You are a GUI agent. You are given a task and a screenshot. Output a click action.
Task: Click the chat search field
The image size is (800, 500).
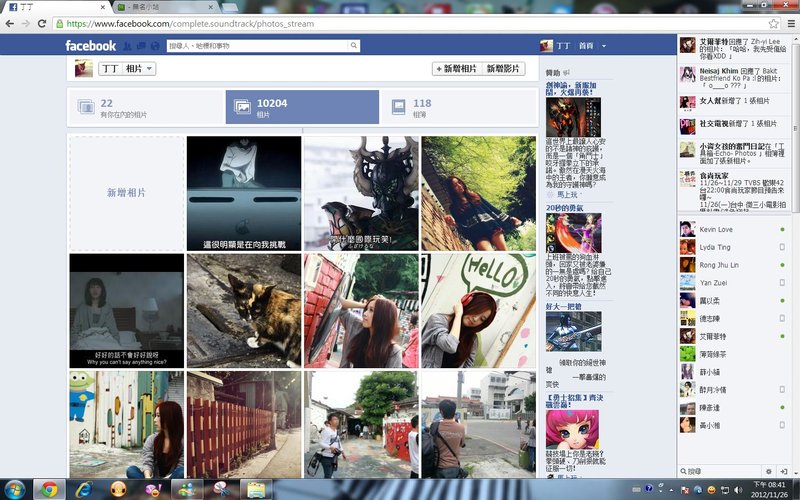click(719, 471)
